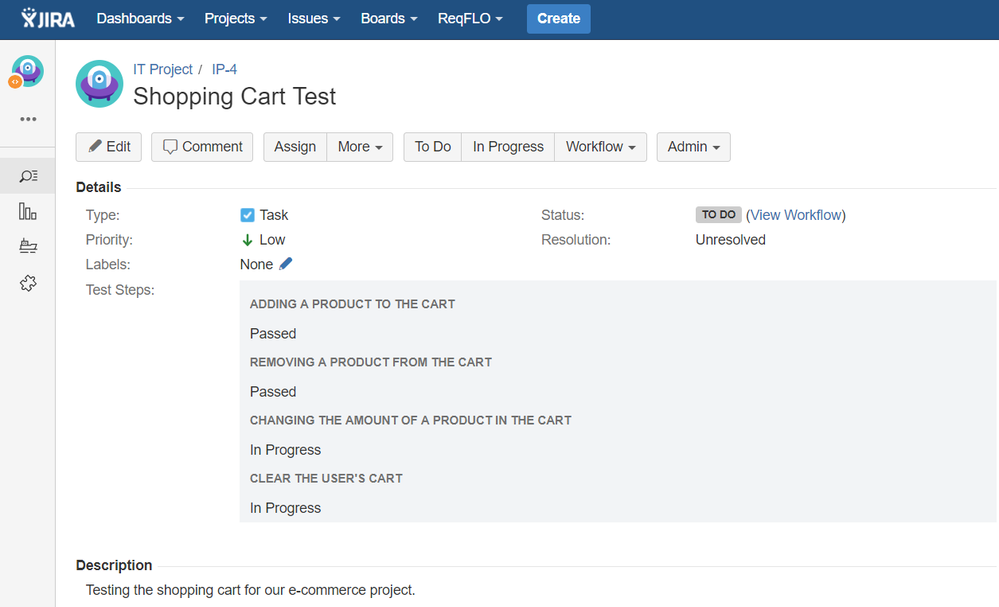Open the JIRA logo home link

pos(48,18)
